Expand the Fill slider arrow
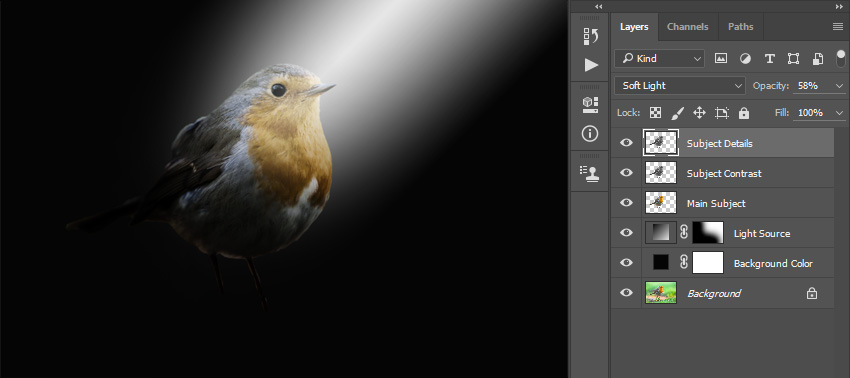 coord(840,113)
